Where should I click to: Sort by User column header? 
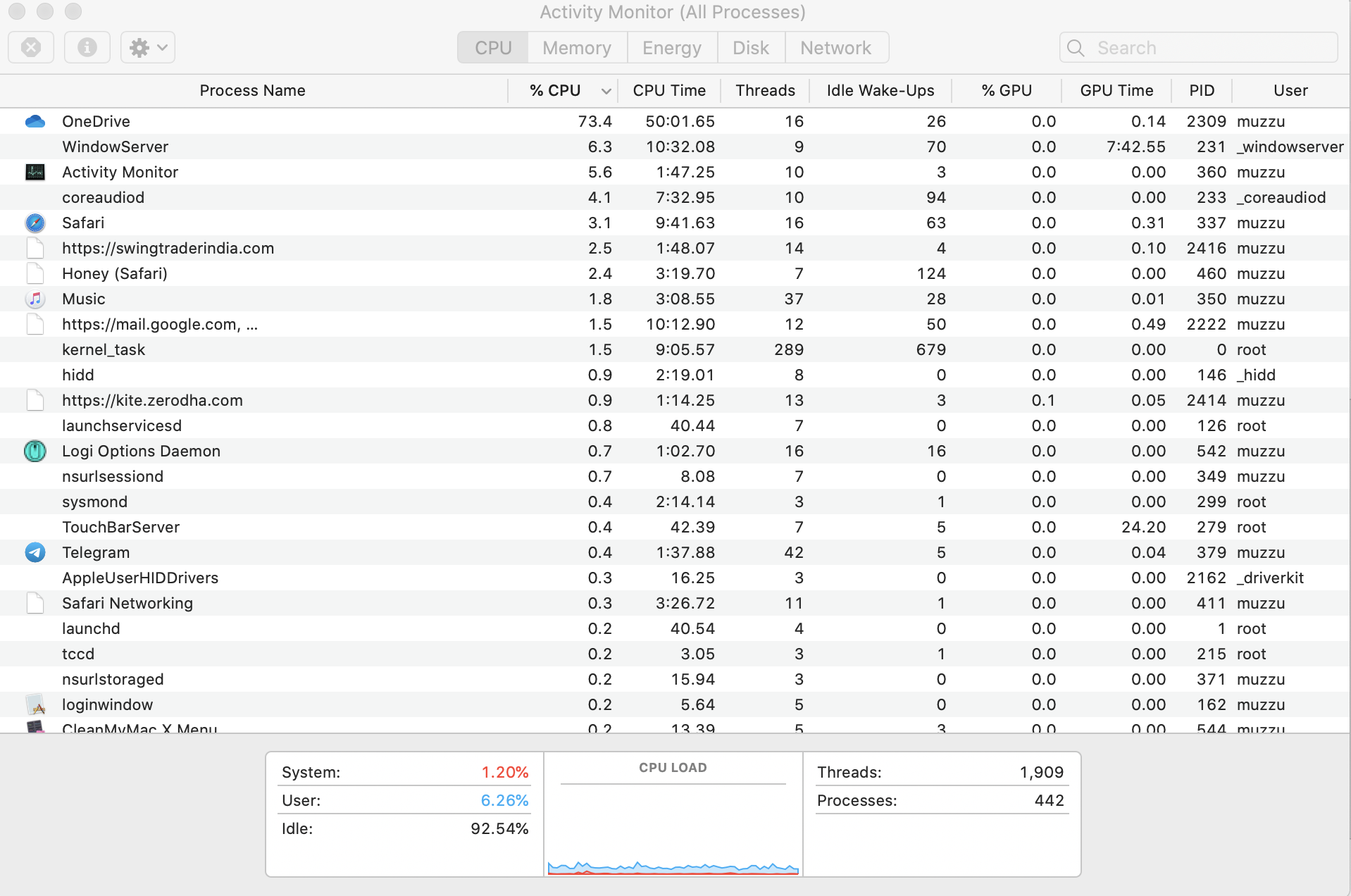(x=1290, y=91)
